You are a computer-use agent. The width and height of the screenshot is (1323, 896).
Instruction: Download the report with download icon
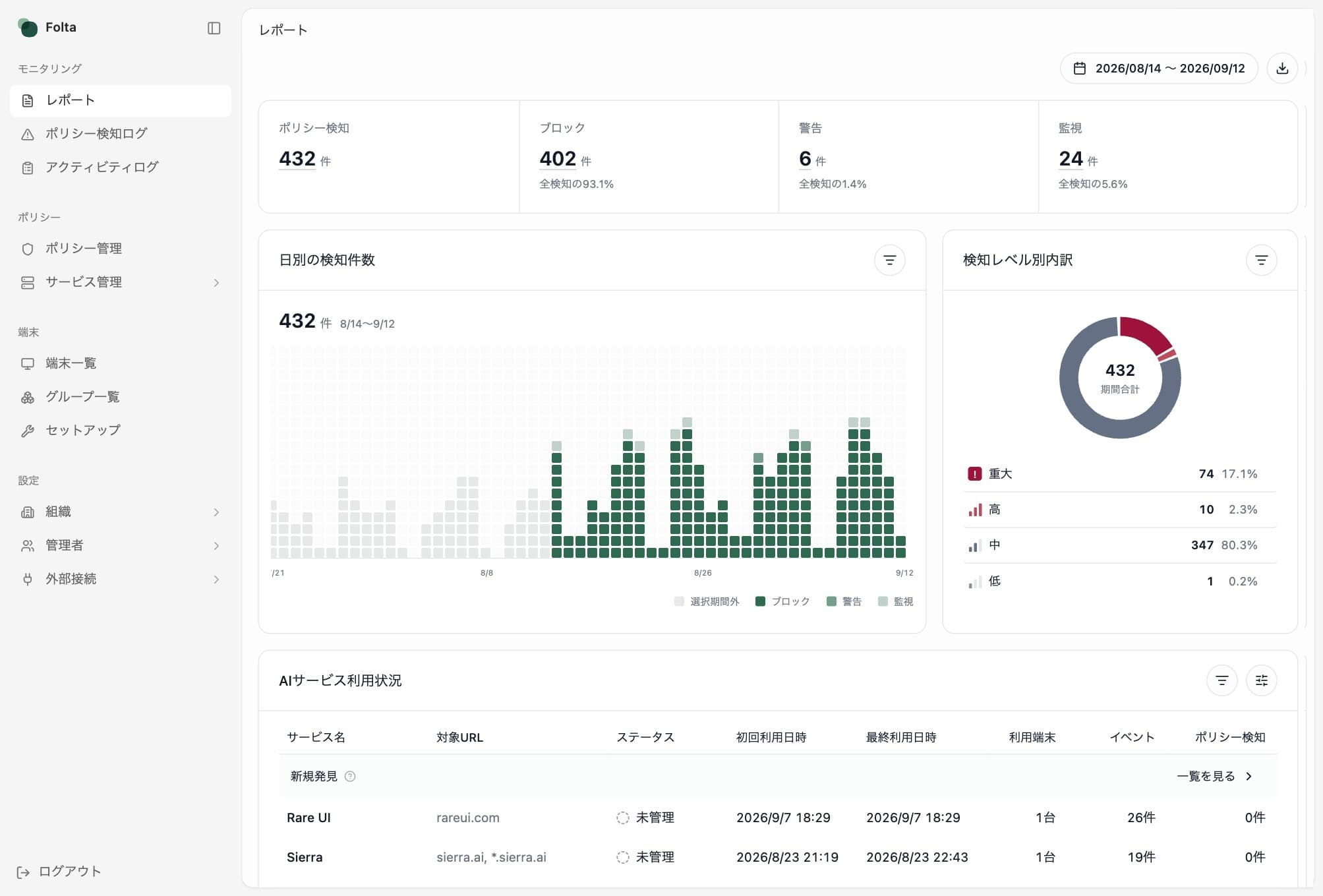click(1282, 69)
